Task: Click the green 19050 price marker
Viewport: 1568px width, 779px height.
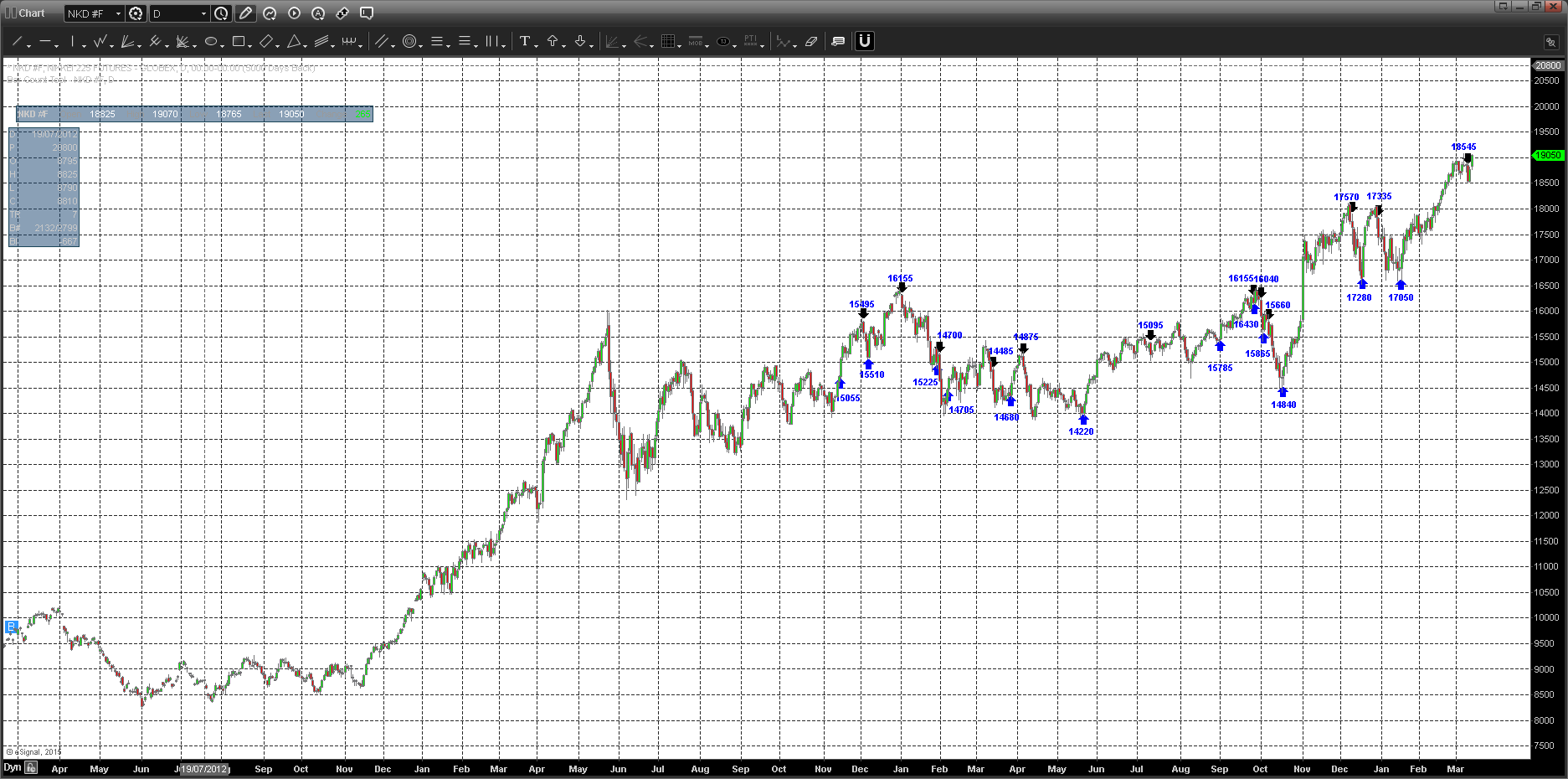Action: pyautogui.click(x=1547, y=155)
